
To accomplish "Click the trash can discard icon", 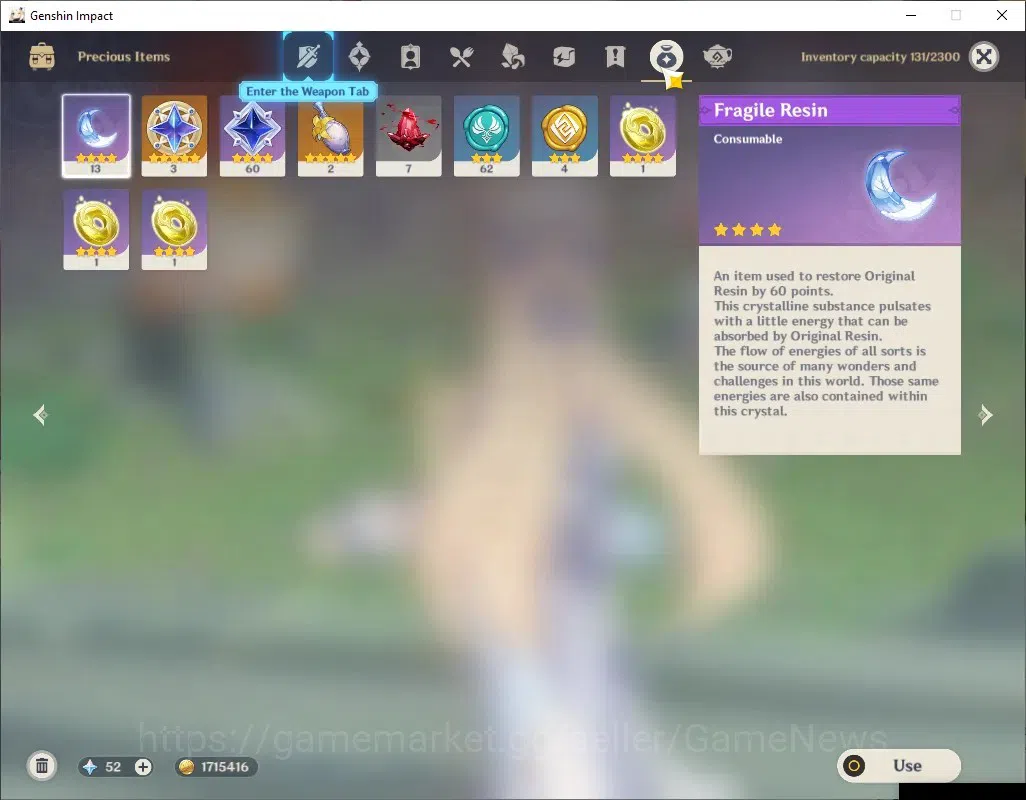I will (x=42, y=766).
